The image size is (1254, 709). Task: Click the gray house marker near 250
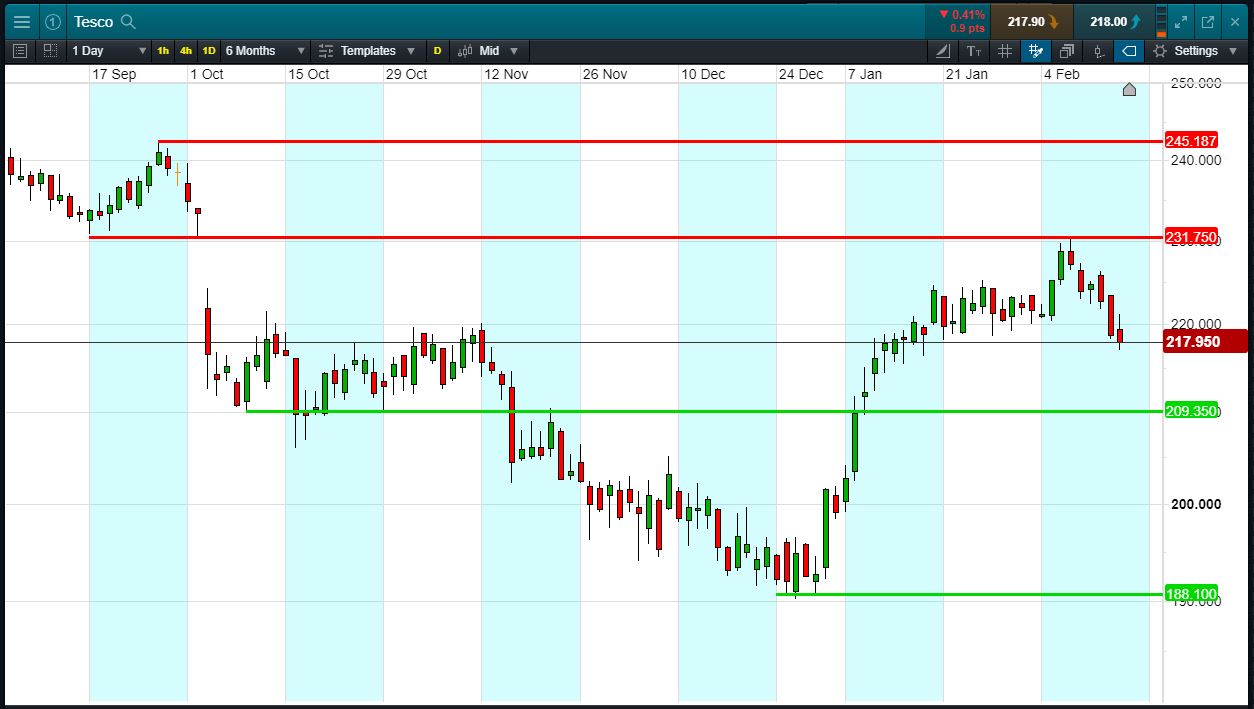[1129, 90]
